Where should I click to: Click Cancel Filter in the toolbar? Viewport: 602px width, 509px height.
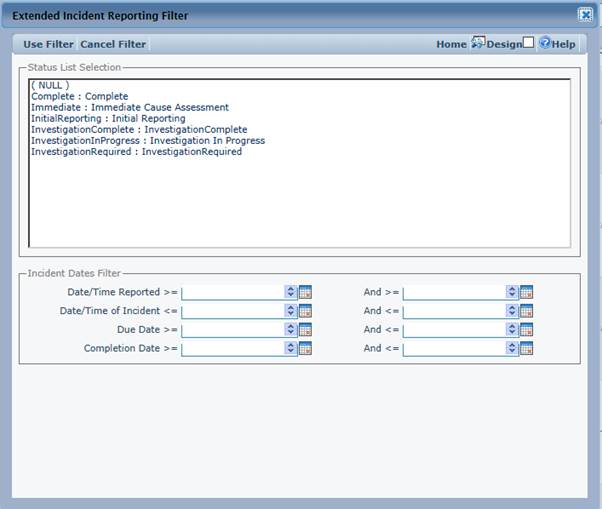tap(113, 44)
